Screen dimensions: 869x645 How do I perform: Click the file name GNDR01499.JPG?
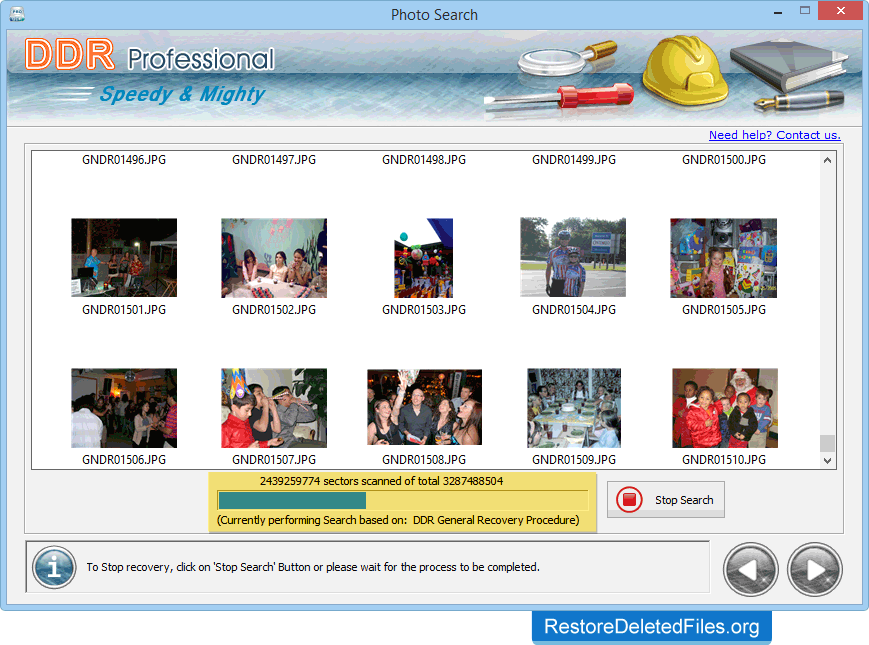[574, 160]
